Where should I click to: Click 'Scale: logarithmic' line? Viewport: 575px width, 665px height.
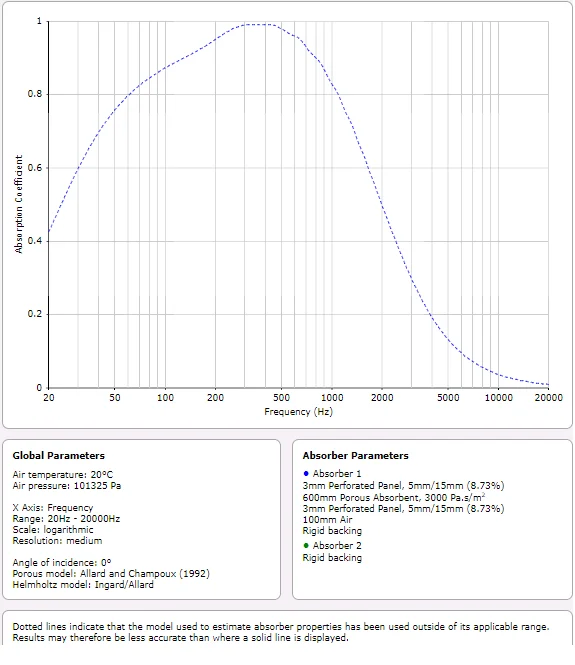tap(53, 530)
